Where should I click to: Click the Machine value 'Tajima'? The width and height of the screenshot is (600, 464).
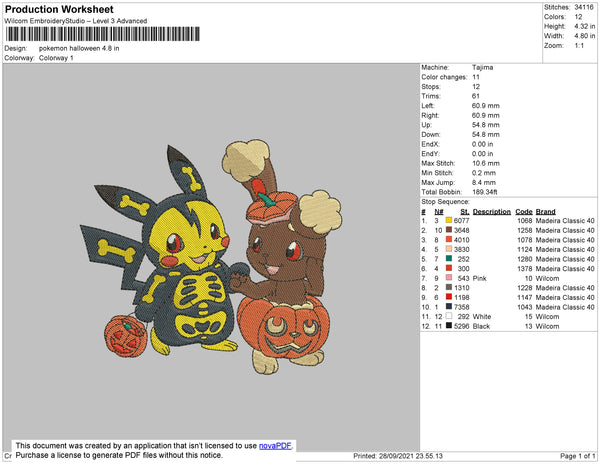pyautogui.click(x=482, y=67)
